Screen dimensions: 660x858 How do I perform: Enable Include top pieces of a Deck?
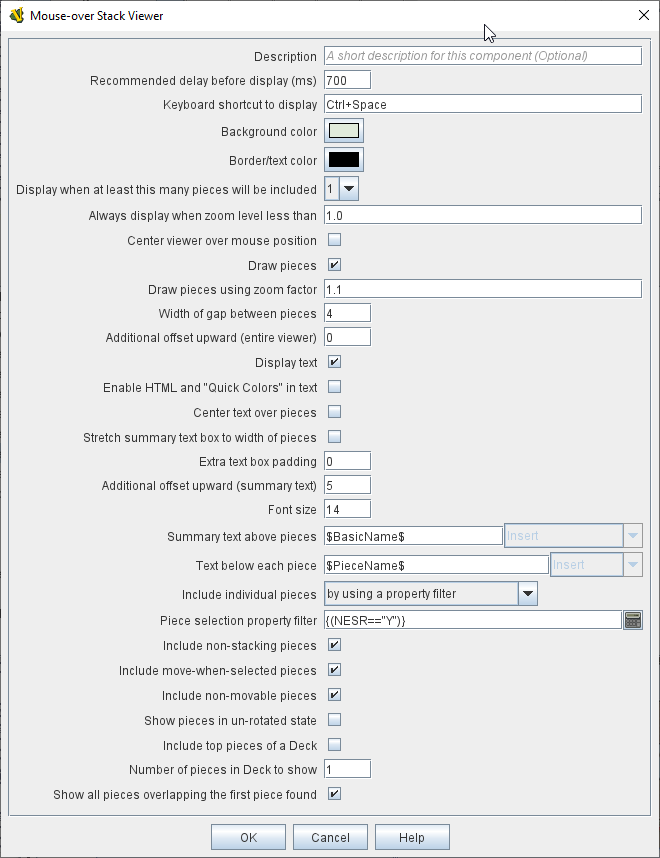pos(334,745)
